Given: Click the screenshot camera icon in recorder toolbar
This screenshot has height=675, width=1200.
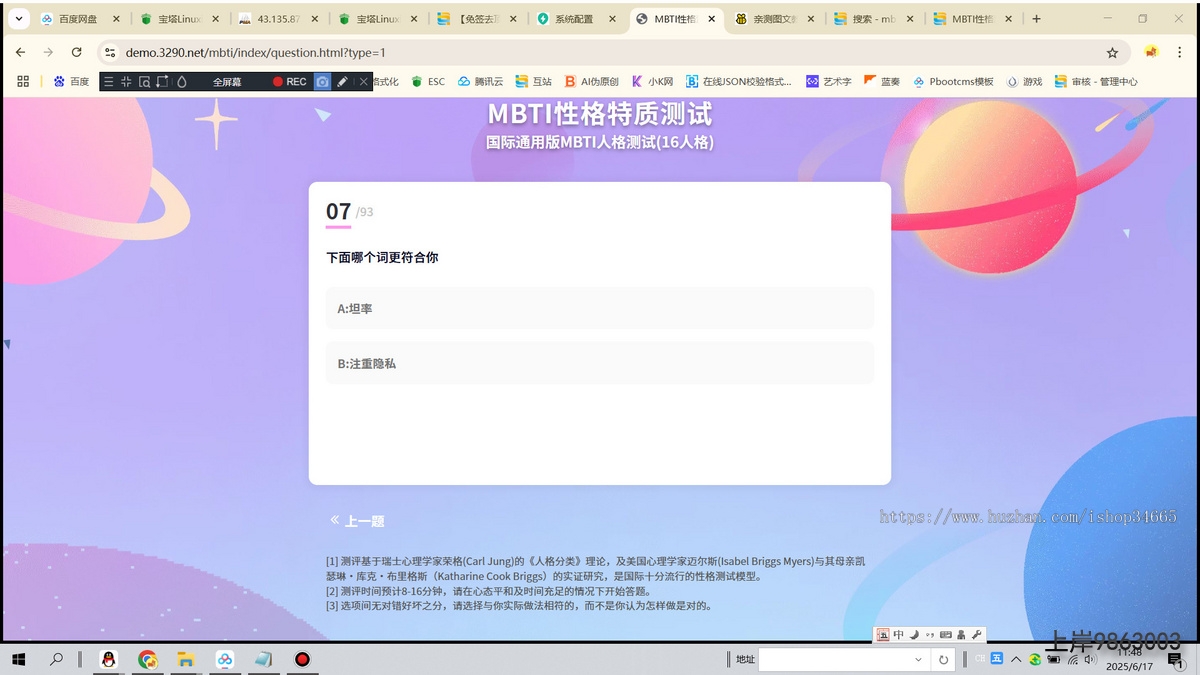Looking at the screenshot, I should [x=322, y=82].
